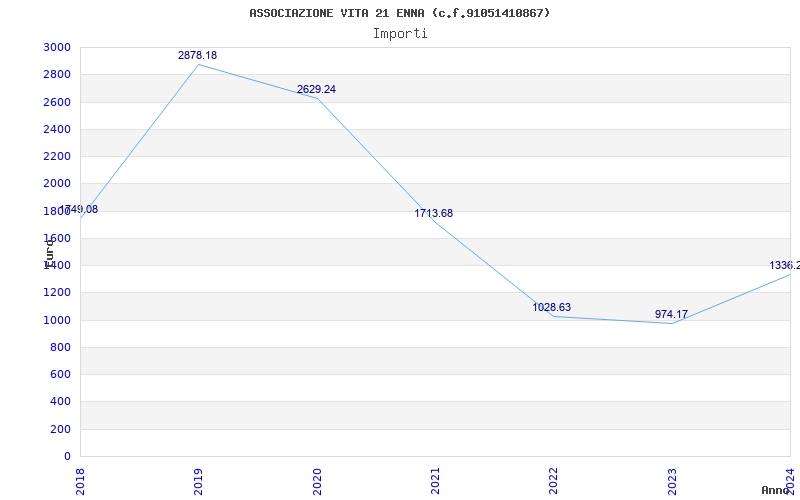Viewport: 800px width, 500px height.
Task: Click the x-axis year 2023
Action: (x=672, y=481)
